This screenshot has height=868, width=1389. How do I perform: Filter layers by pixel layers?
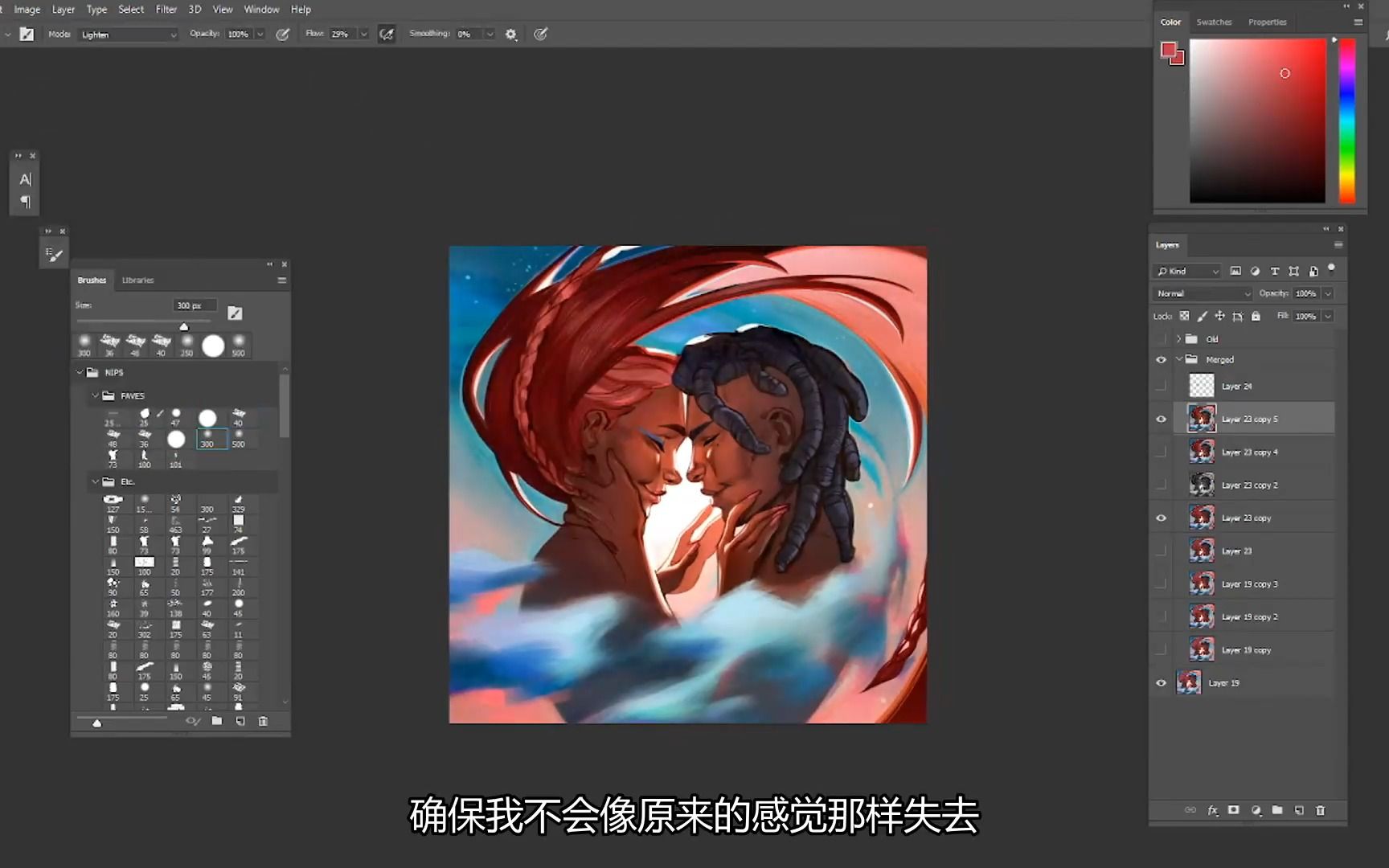pyautogui.click(x=1235, y=271)
